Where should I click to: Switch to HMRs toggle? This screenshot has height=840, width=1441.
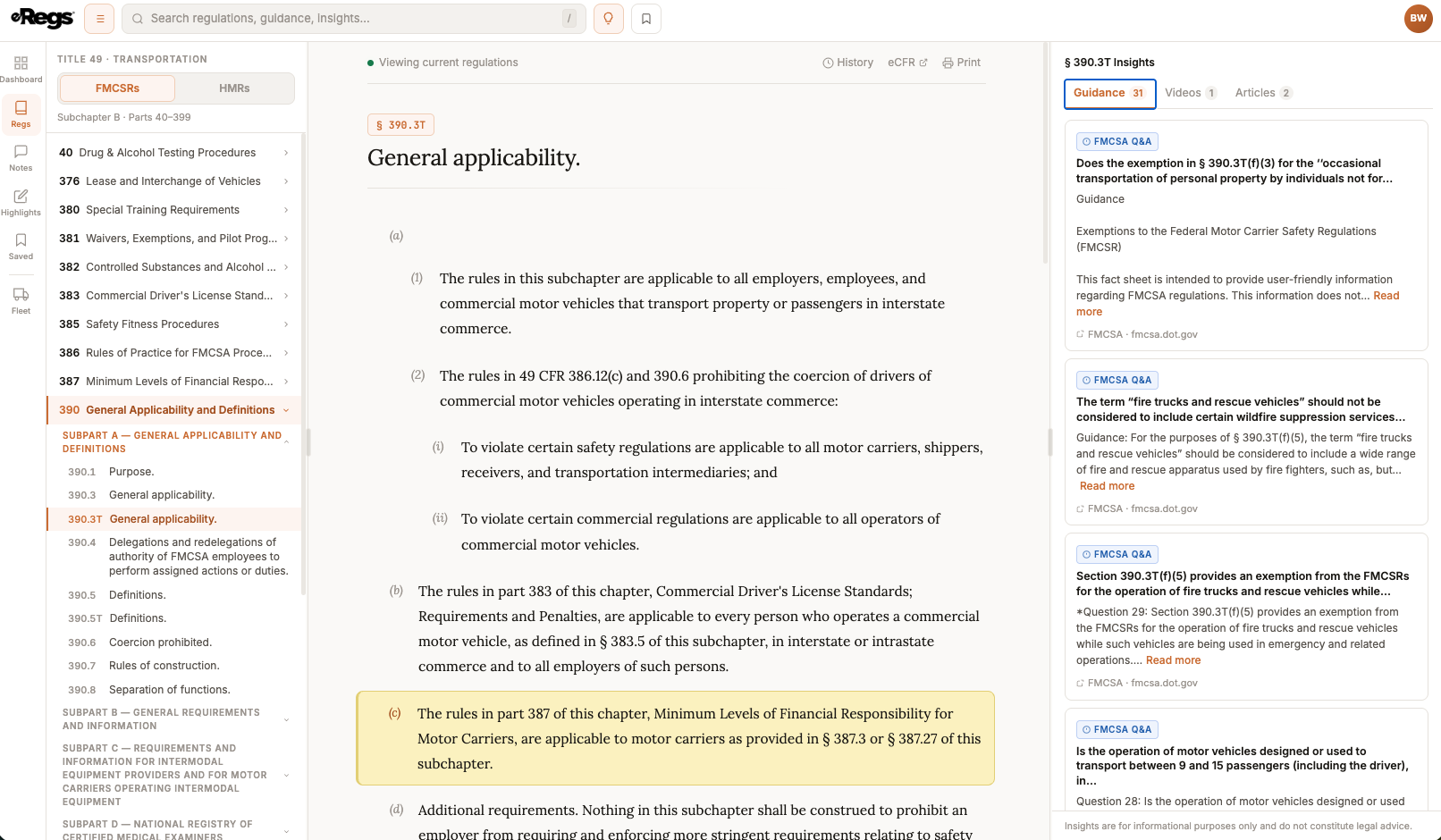tap(234, 88)
